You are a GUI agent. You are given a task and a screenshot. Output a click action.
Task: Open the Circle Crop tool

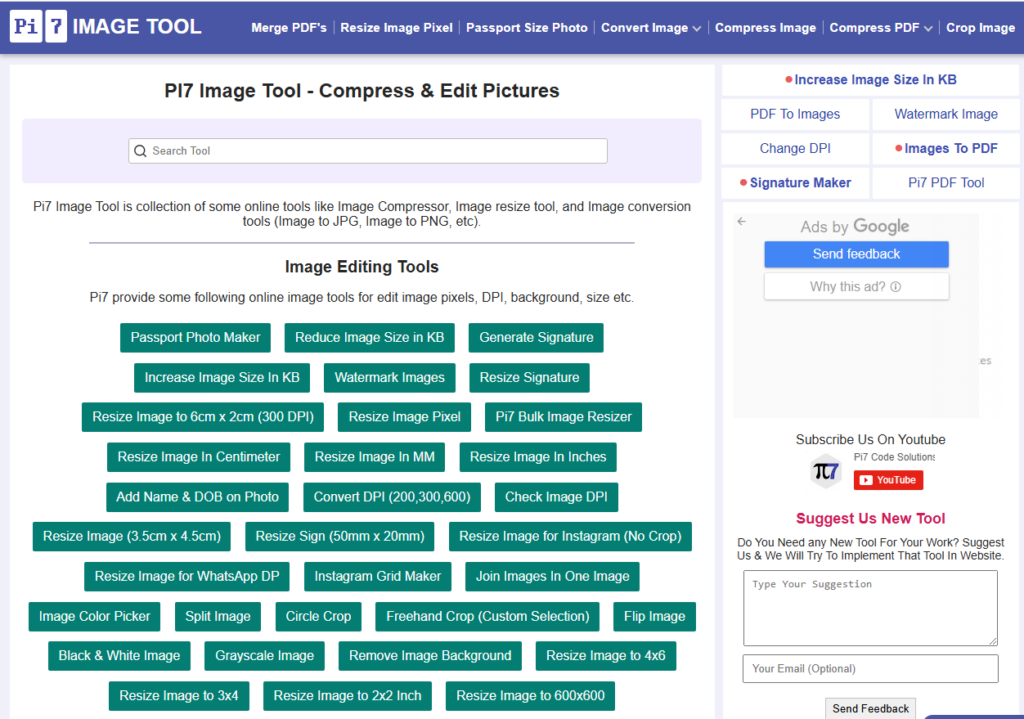[x=318, y=616]
